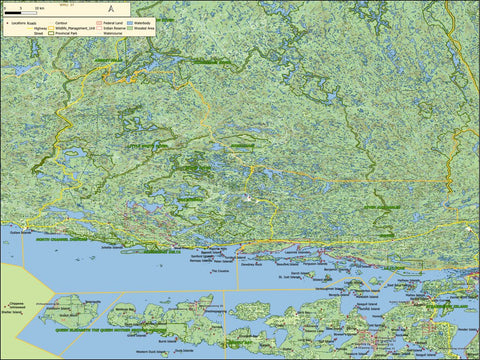Click the red dot beside The Cousins
Image resolution: width=480 pixels, height=360 pixels.
coord(211,273)
